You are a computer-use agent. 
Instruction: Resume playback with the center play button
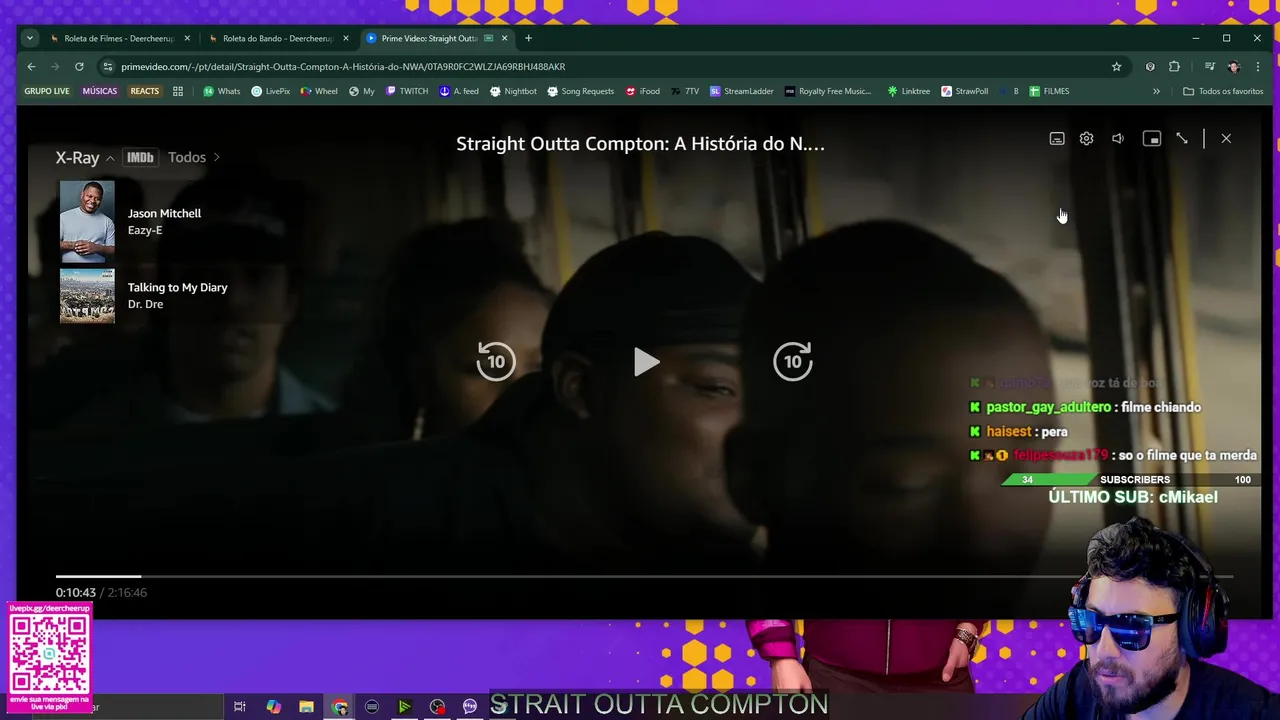(x=646, y=362)
